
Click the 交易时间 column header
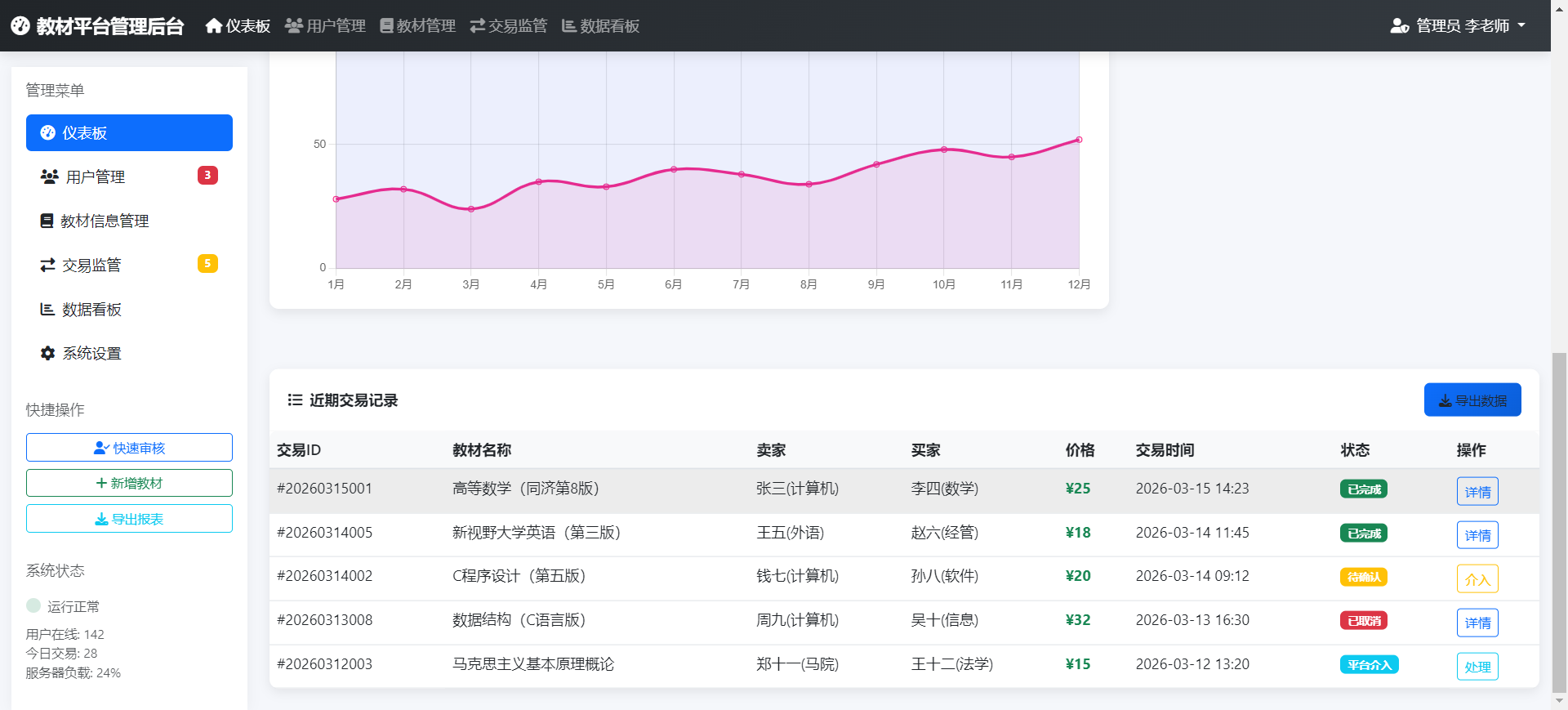1165,450
